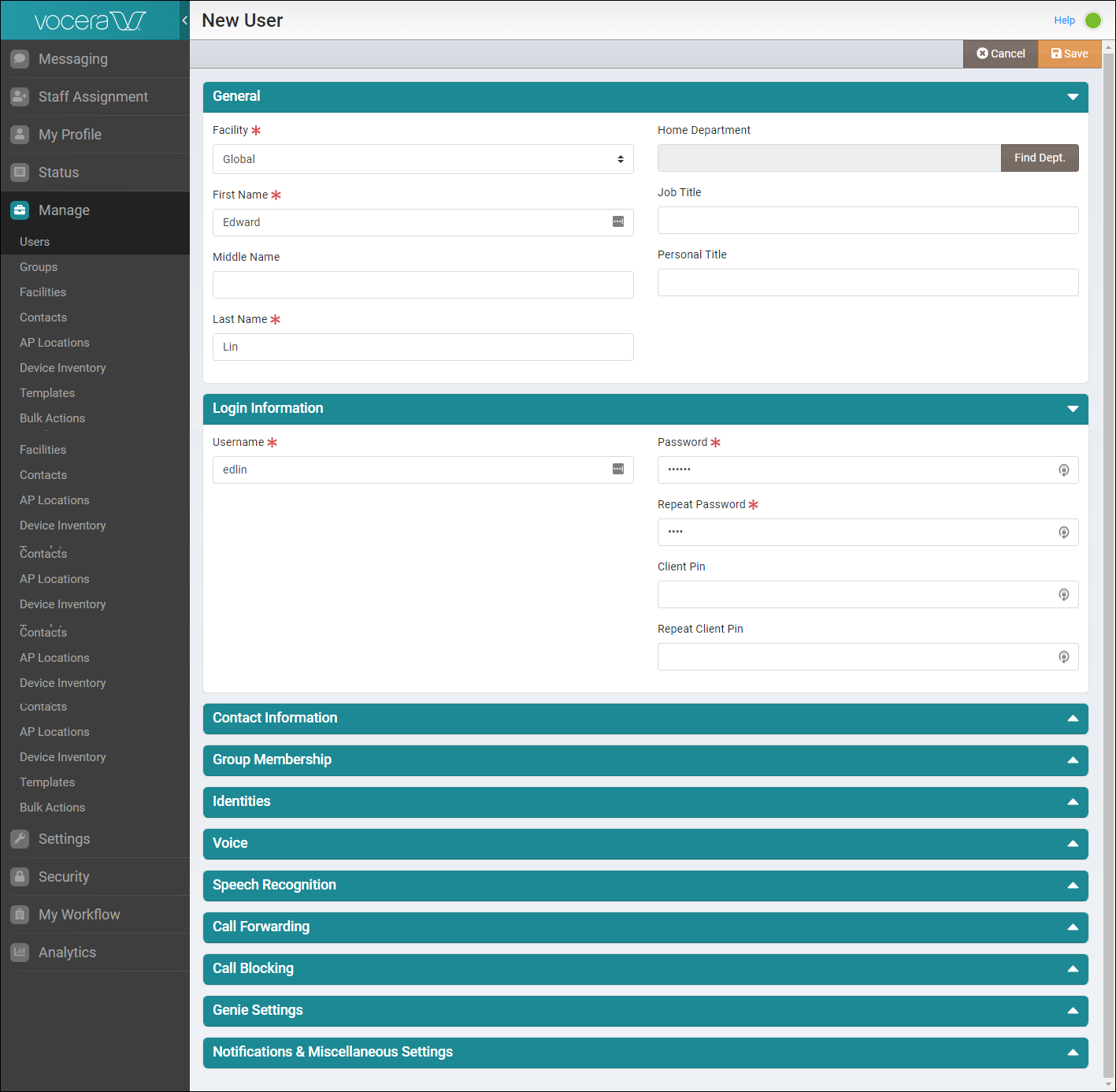
Task: Click the Staff Assignment icon in sidebar
Action: click(20, 97)
